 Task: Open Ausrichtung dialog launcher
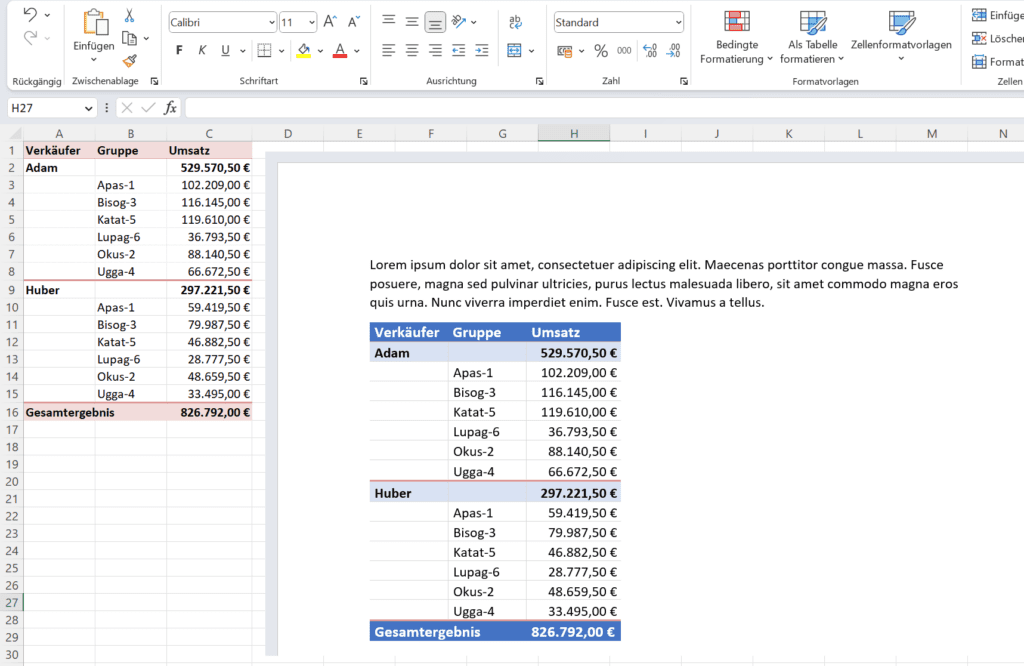tap(539, 81)
